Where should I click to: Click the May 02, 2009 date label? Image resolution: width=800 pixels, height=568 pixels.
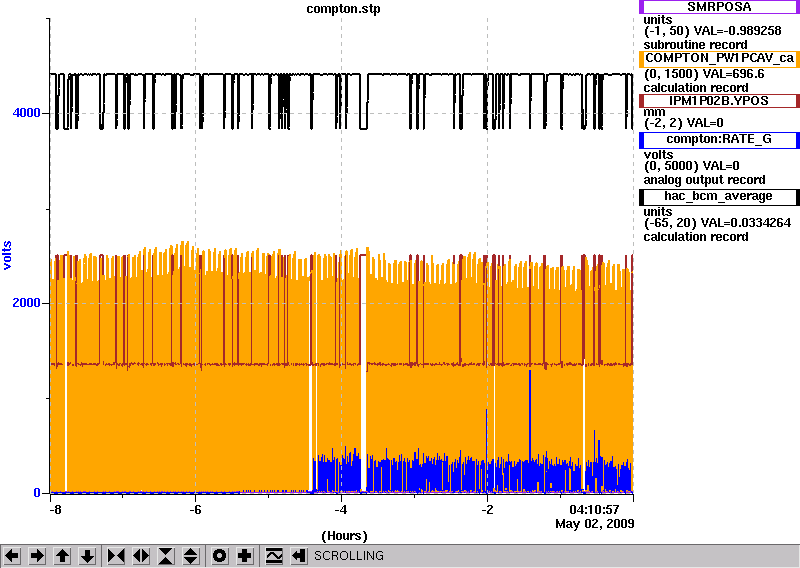point(595,524)
